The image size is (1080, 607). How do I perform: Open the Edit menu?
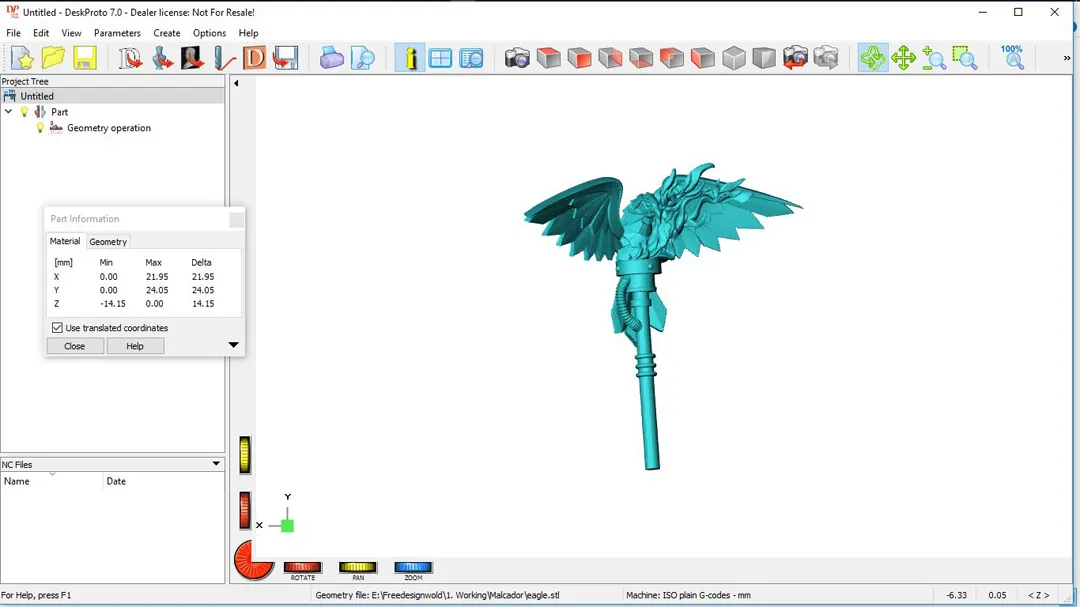click(41, 33)
